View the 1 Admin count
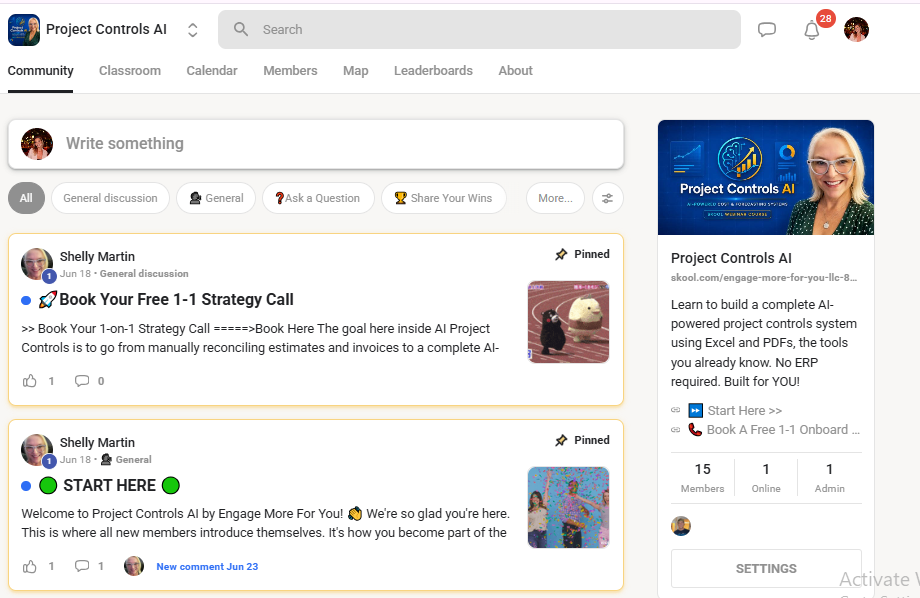The width and height of the screenshot is (920, 598). [829, 478]
